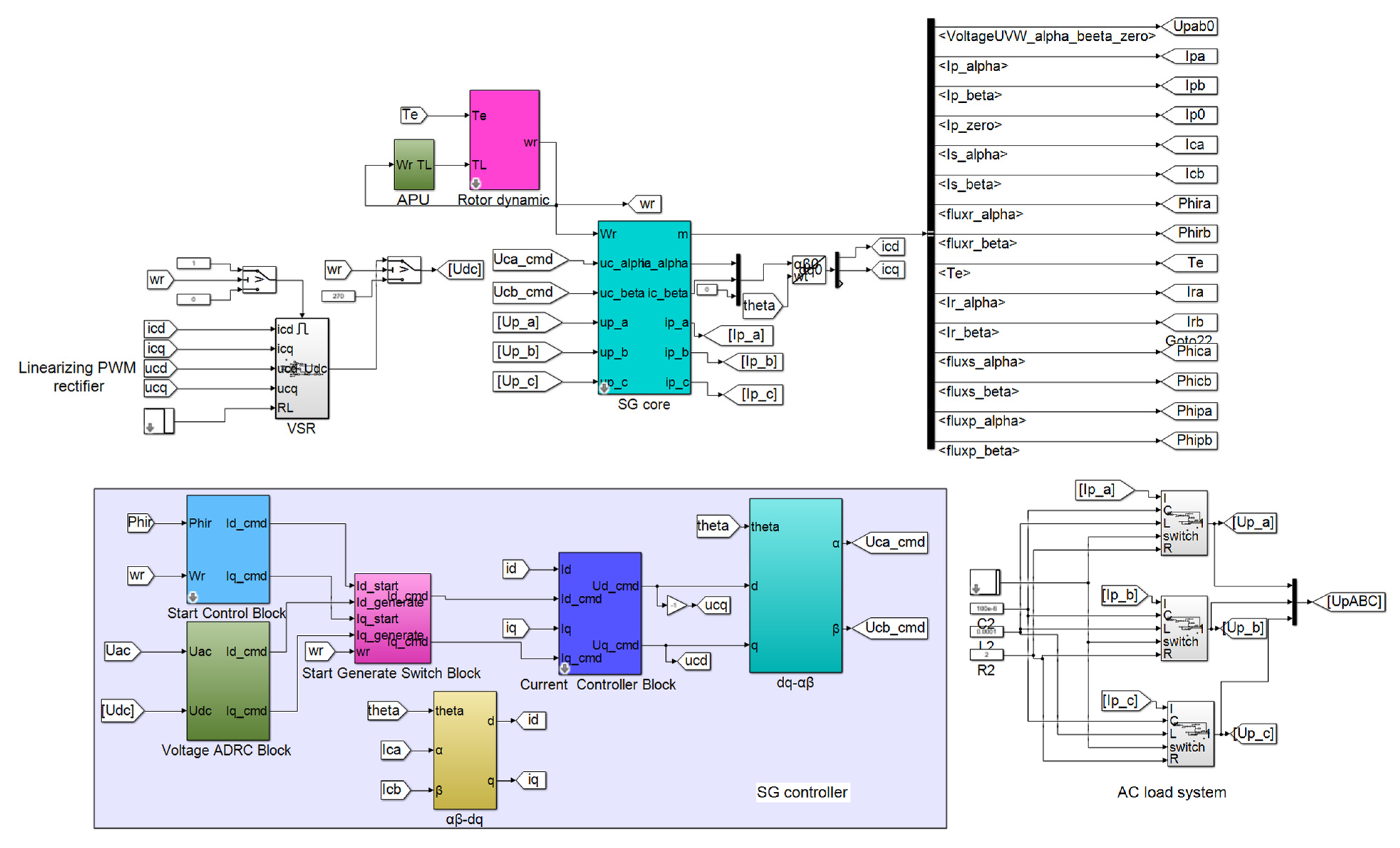Select the constant block with value 270

click(338, 296)
